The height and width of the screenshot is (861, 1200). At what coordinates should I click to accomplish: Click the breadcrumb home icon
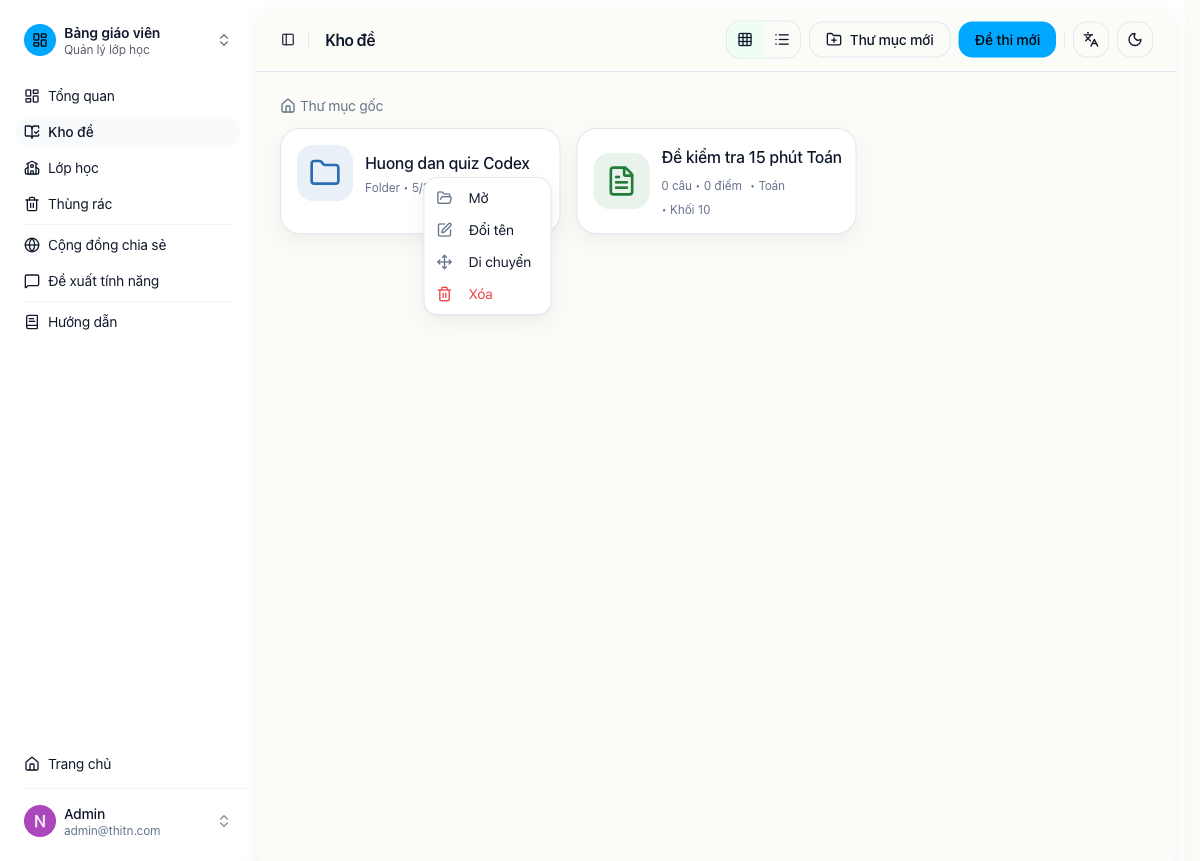point(288,106)
